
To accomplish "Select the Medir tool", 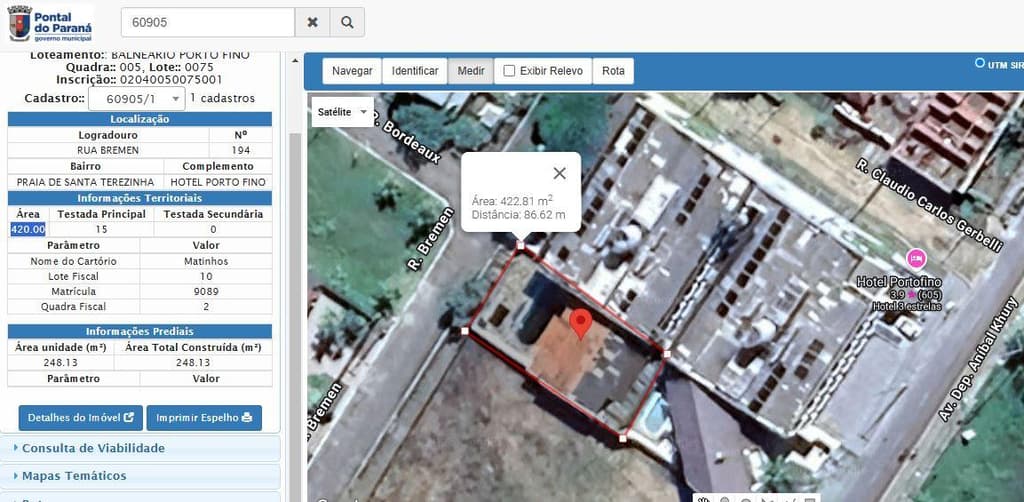I will [471, 71].
